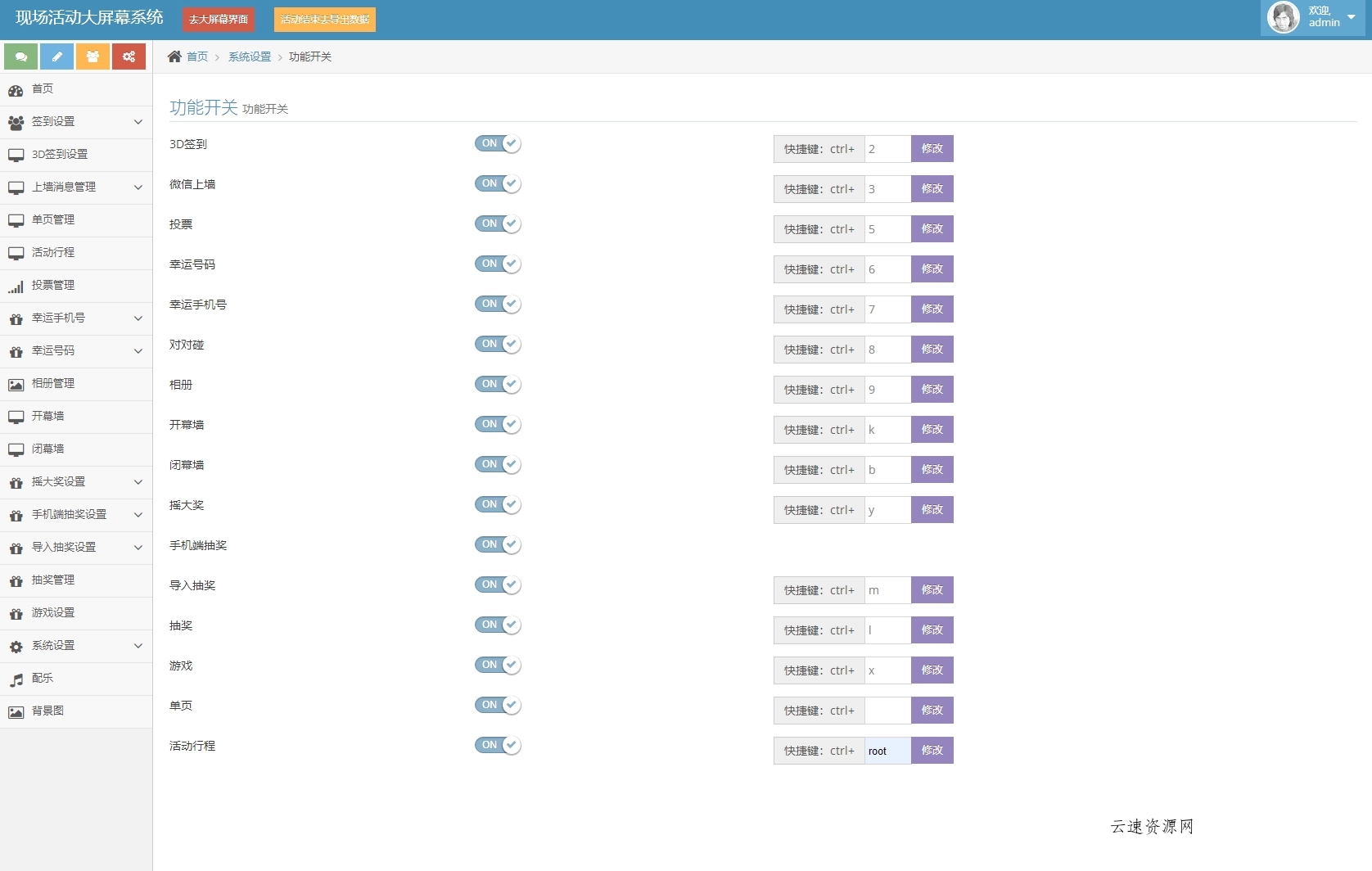Disable the 微信上墙 feature switch
The height and width of the screenshot is (871, 1372).
pyautogui.click(x=498, y=184)
